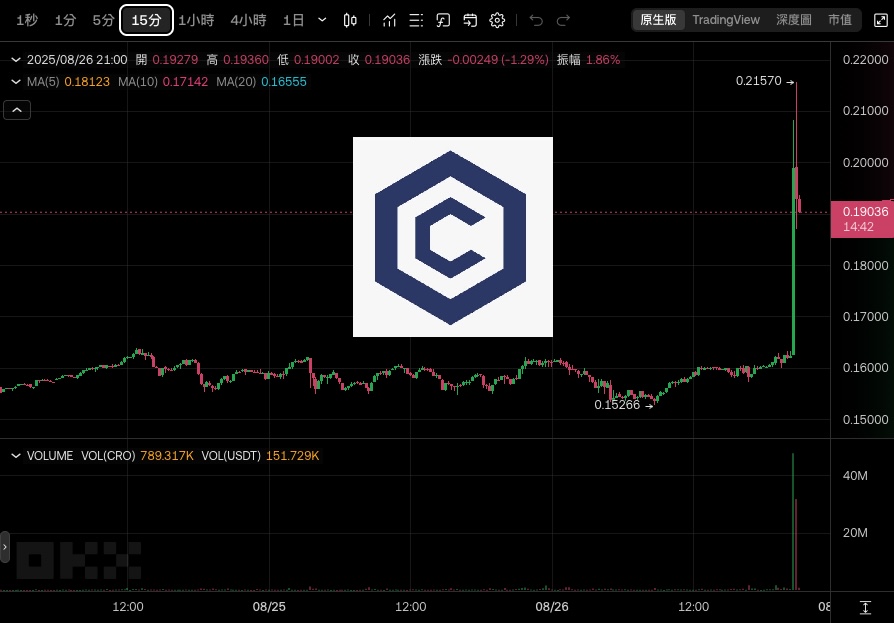Switch to 1小時 interval

tap(196, 21)
